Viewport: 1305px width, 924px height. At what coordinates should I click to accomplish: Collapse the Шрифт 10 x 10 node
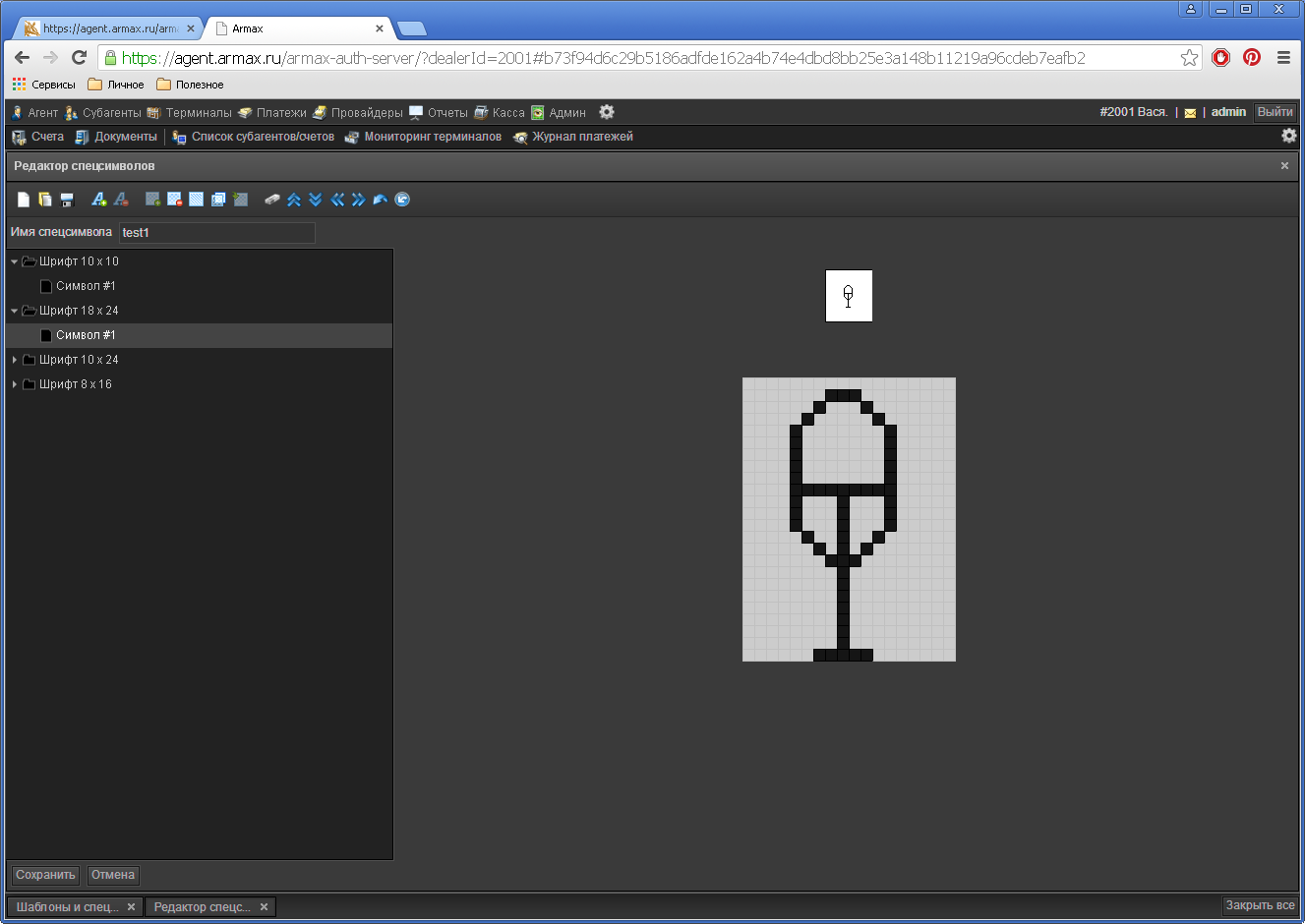tap(14, 261)
